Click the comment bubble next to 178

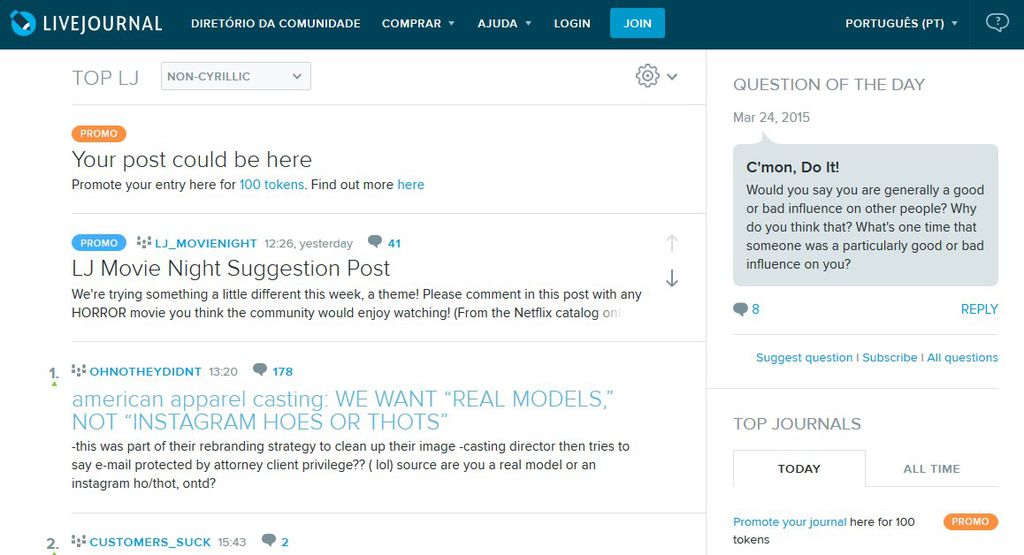coord(260,370)
